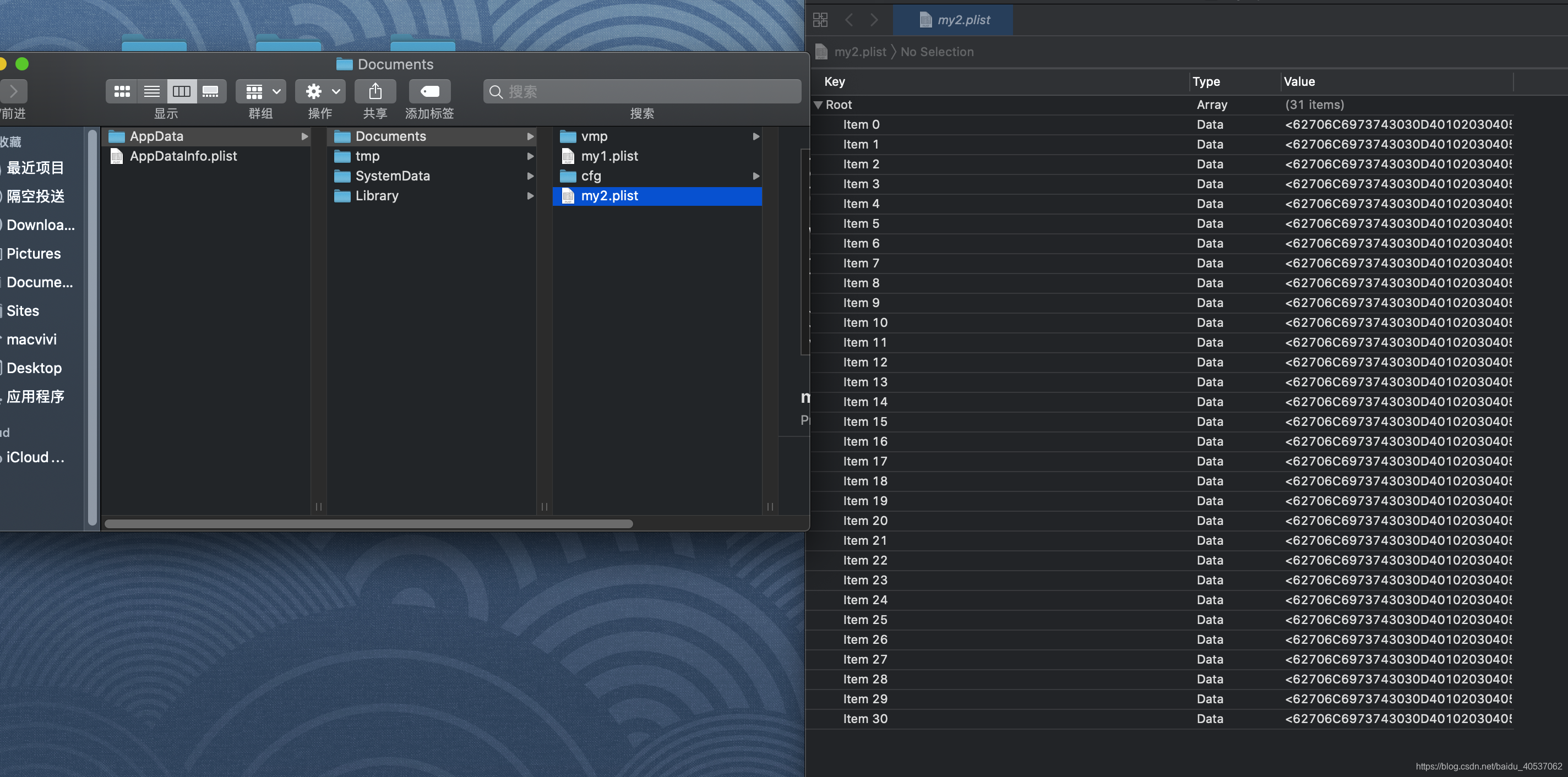Click the Finder sidebar vertical scrollbar
The image size is (1568, 777).
click(92, 327)
